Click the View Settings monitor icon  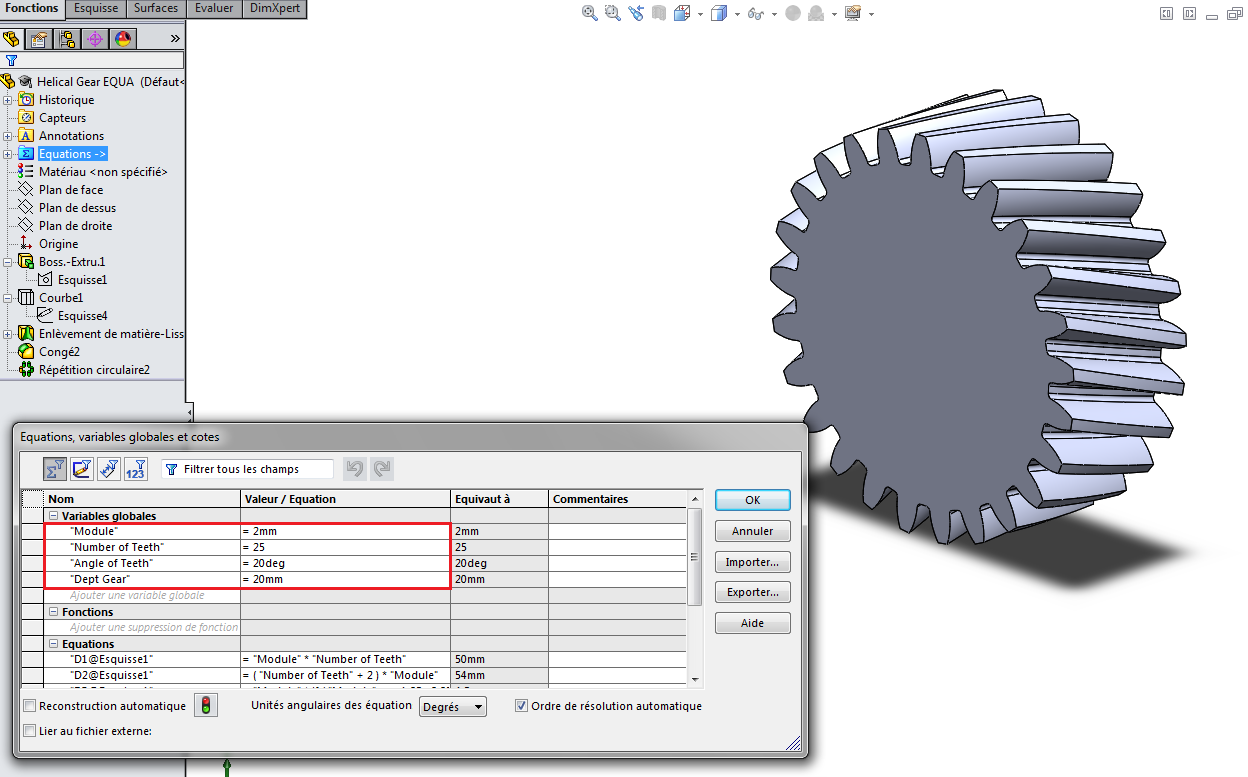(x=853, y=13)
